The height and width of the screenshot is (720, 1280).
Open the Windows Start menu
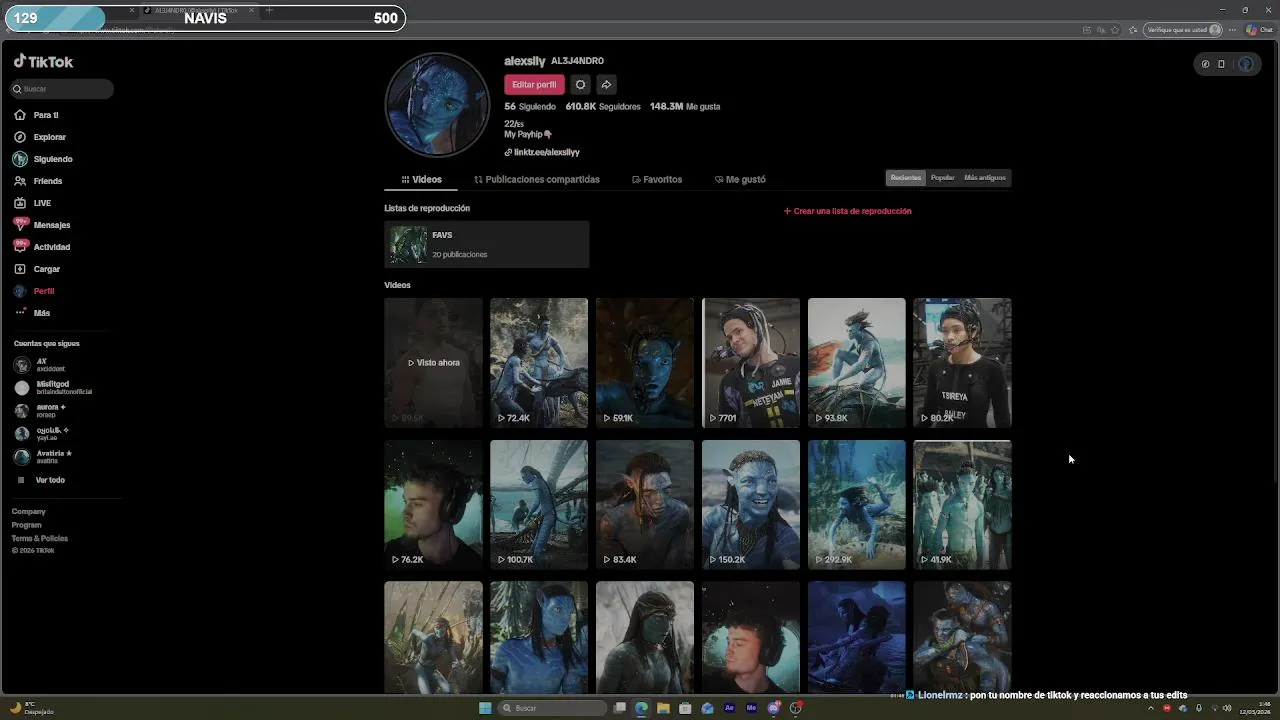pyautogui.click(x=485, y=708)
